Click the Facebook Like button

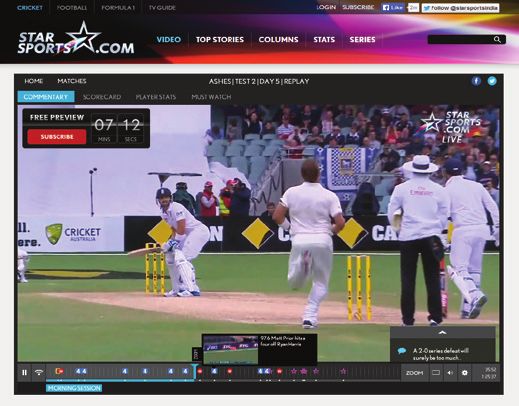pyautogui.click(x=393, y=8)
